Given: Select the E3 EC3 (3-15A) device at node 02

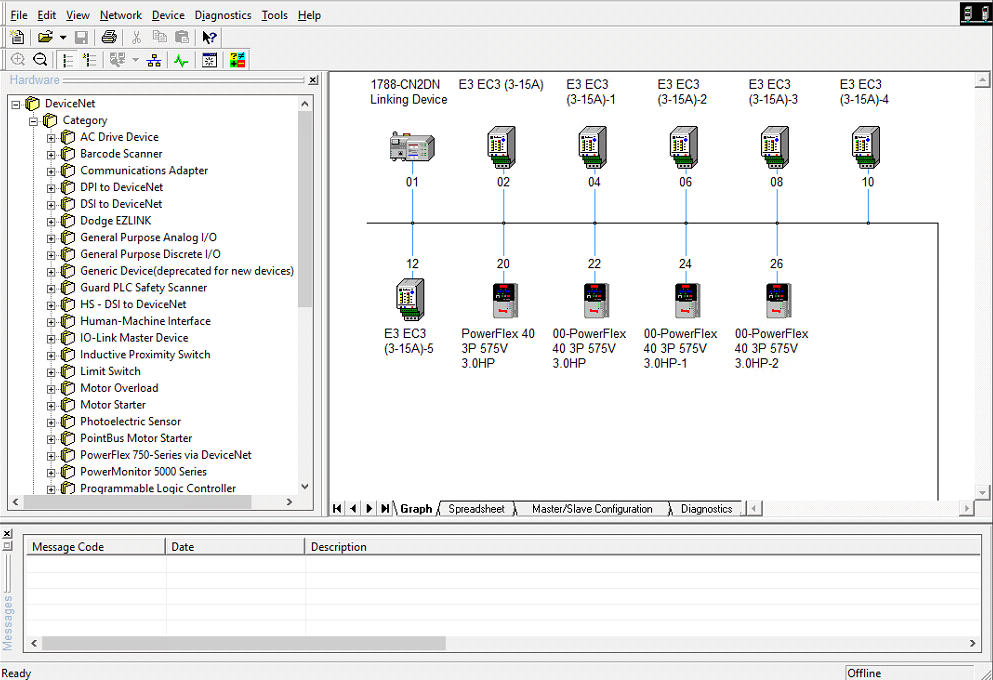Looking at the screenshot, I should point(502,147).
